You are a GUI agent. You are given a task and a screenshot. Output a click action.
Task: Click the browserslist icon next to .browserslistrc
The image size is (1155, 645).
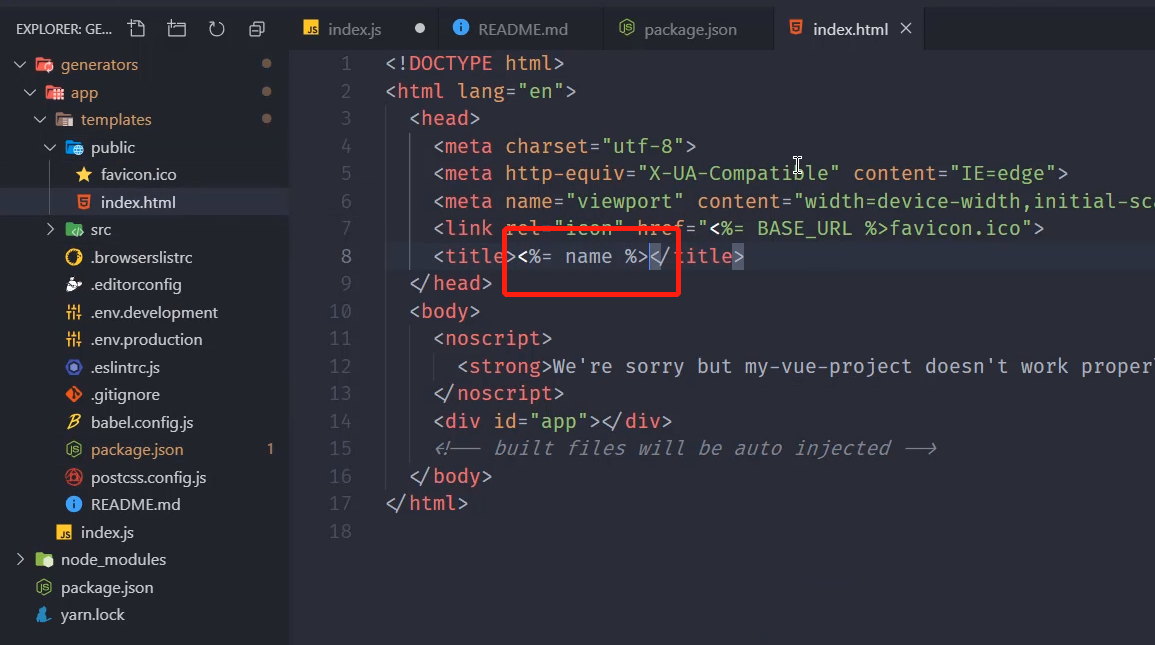click(74, 257)
